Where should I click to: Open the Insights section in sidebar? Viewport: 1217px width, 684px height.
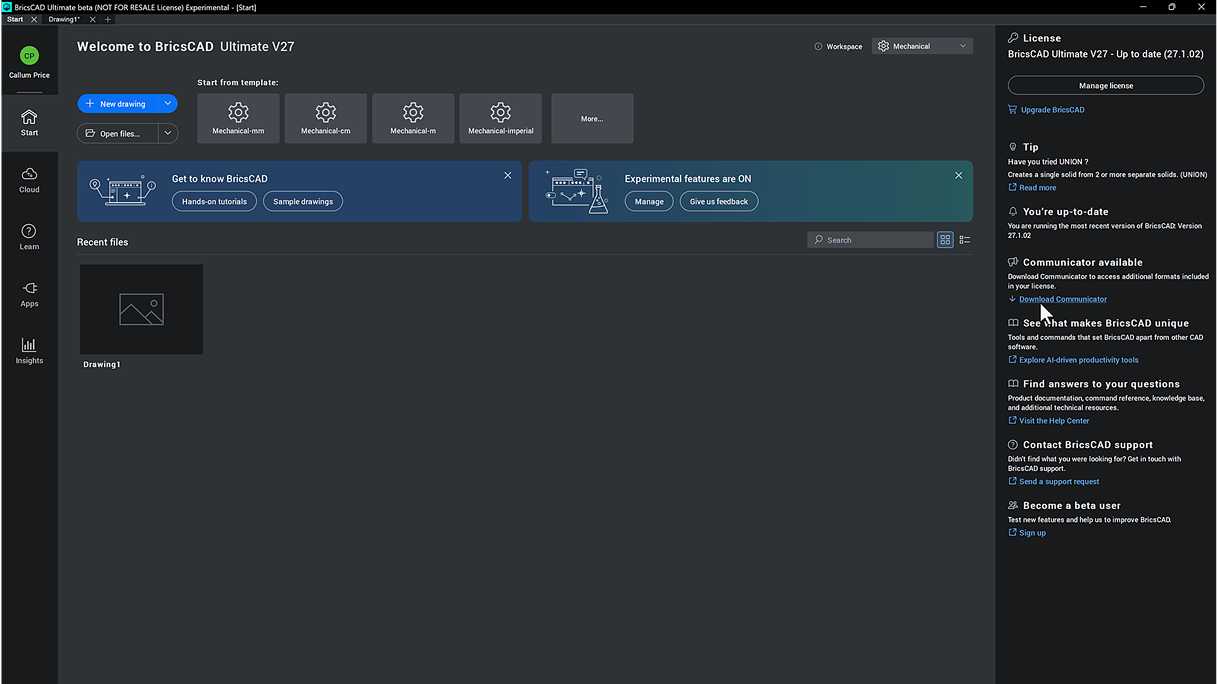(x=29, y=351)
